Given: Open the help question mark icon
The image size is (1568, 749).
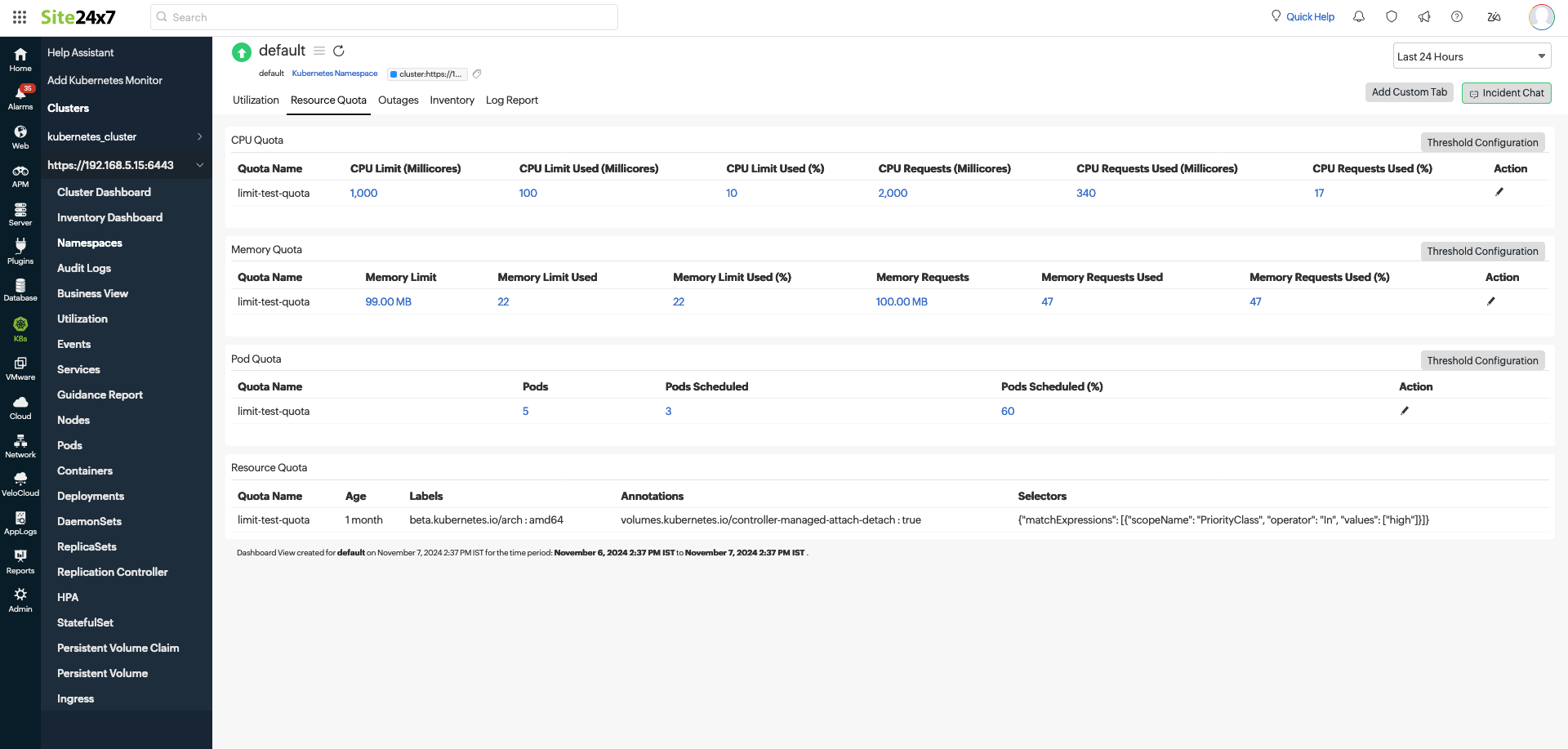Looking at the screenshot, I should coord(1457,16).
